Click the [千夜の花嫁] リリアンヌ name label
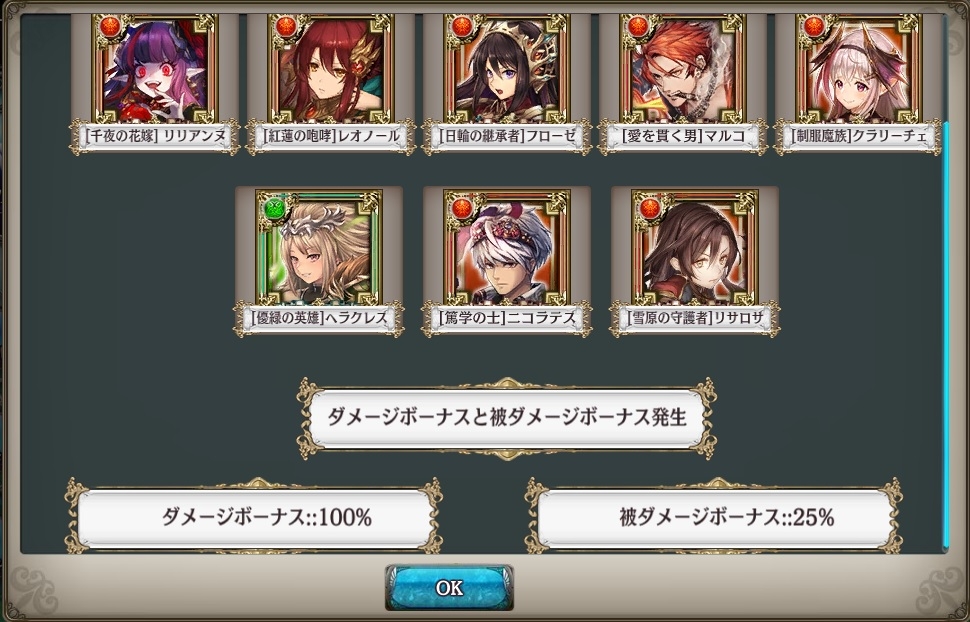The height and width of the screenshot is (622, 970). (x=154, y=137)
